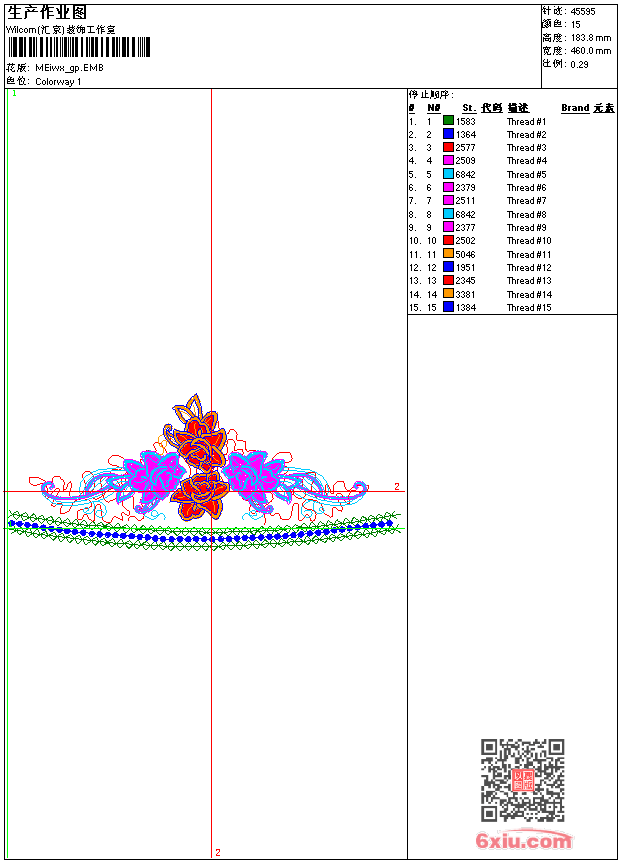Click thread code 1384
The height and width of the screenshot is (860, 620).
465,308
